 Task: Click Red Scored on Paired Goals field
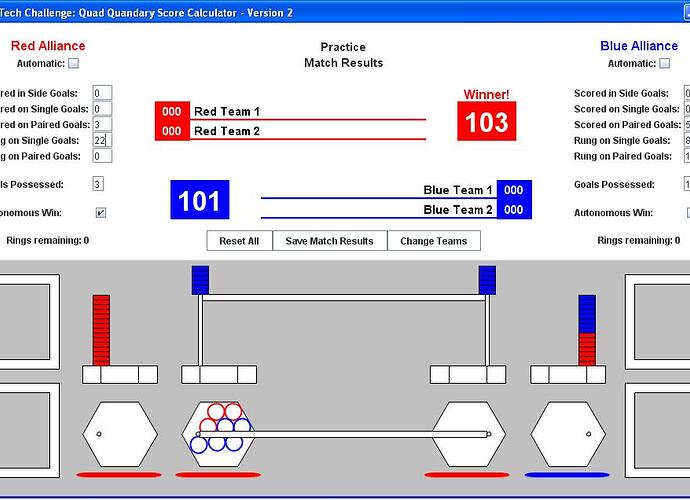[x=102, y=125]
